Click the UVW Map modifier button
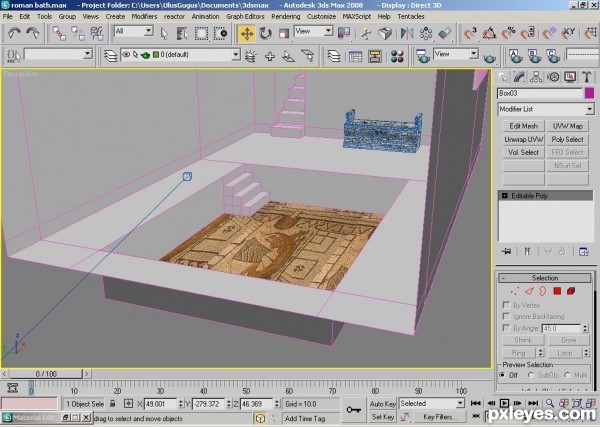 (x=567, y=126)
